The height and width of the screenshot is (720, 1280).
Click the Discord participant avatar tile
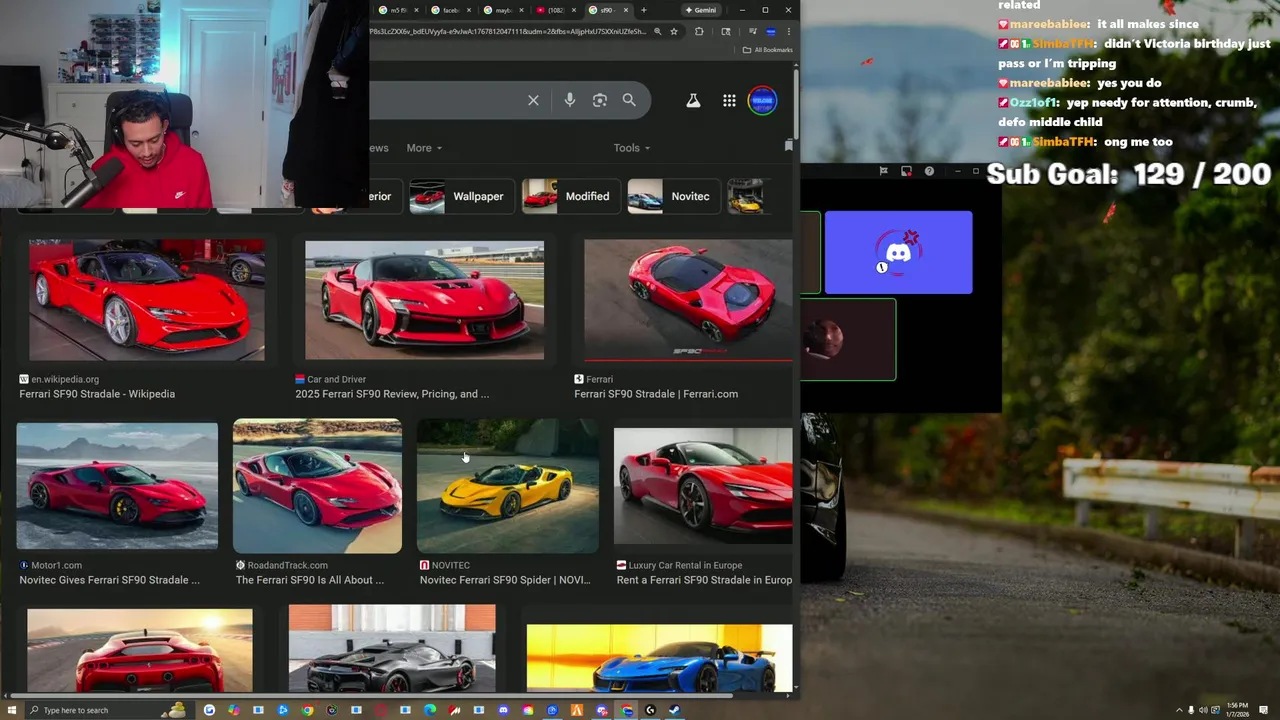pos(848,340)
